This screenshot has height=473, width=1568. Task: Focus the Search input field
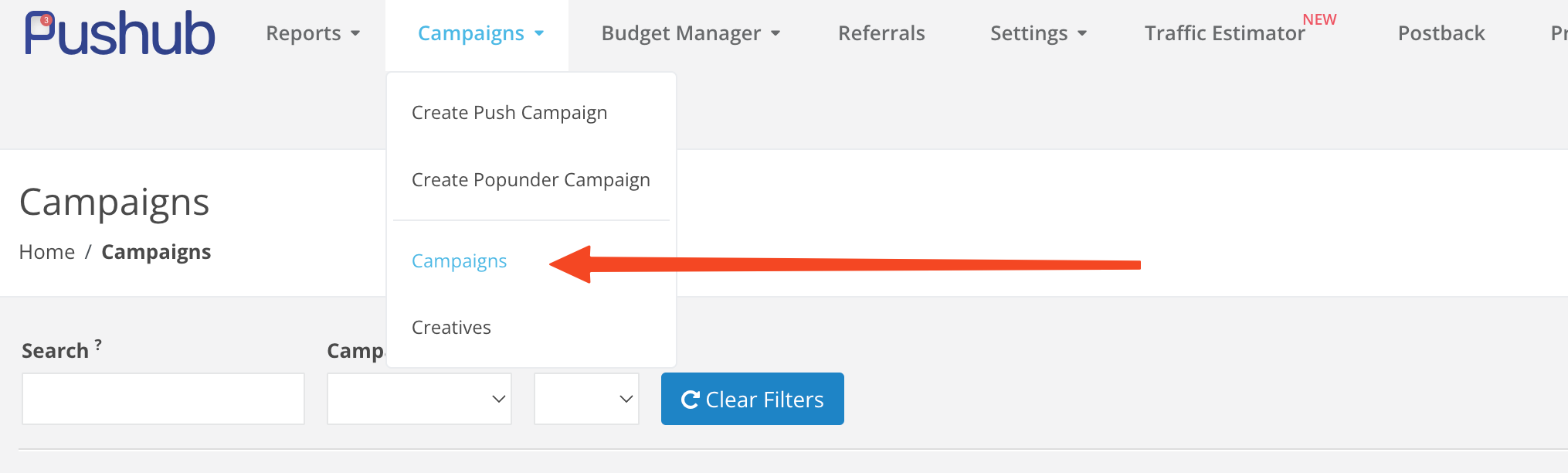163,399
